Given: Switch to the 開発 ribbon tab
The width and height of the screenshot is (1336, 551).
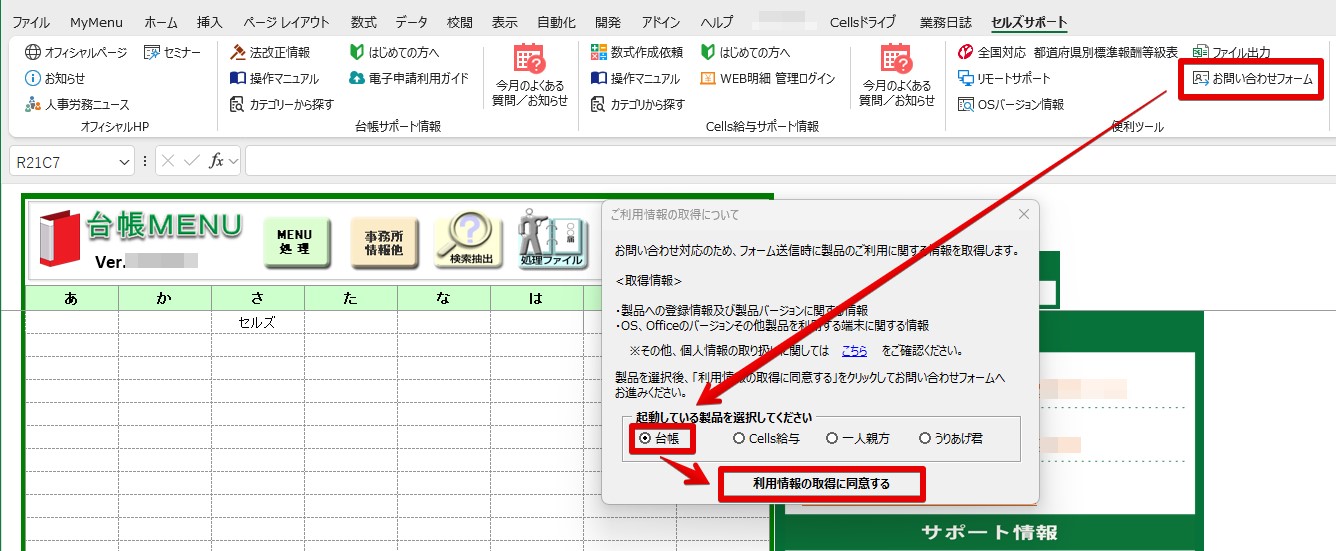Looking at the screenshot, I should [x=608, y=22].
